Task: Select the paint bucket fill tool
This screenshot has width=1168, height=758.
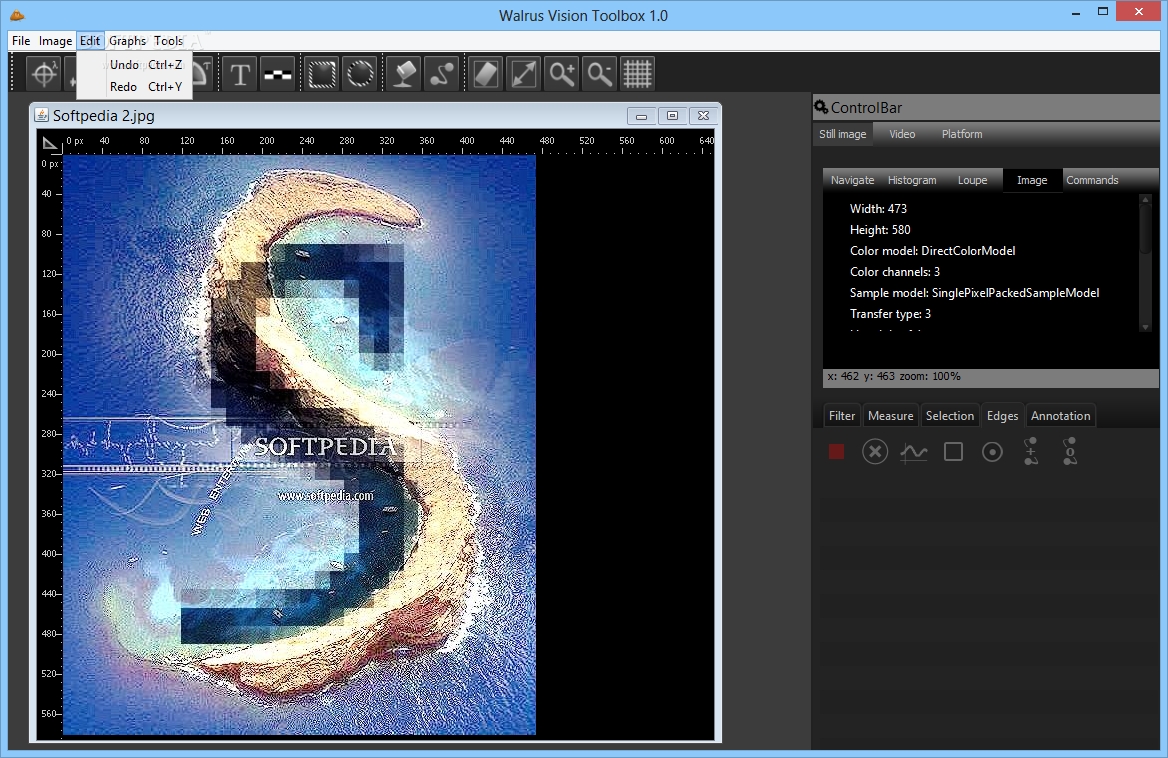Action: pyautogui.click(x=404, y=74)
